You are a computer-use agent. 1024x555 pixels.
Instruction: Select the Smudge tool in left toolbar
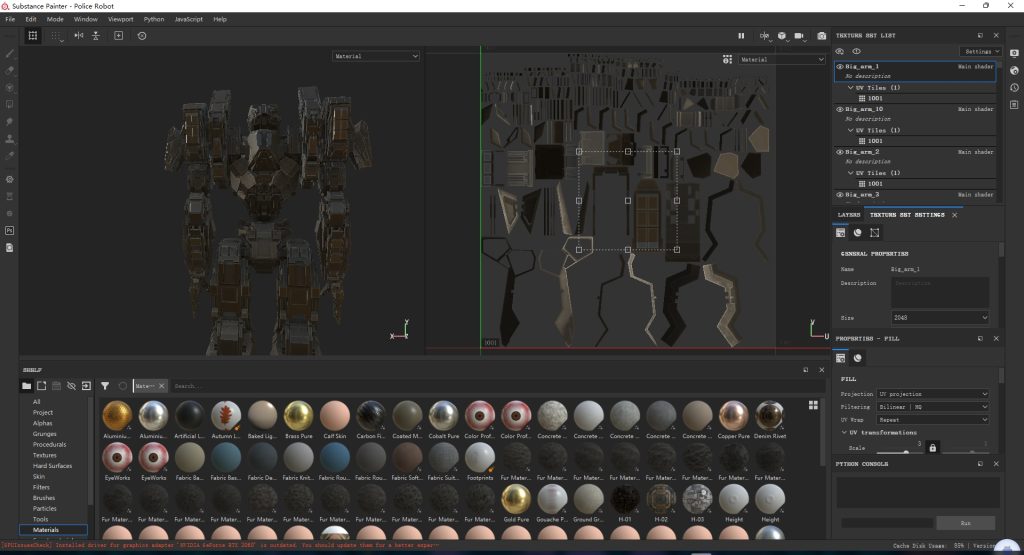[10, 121]
